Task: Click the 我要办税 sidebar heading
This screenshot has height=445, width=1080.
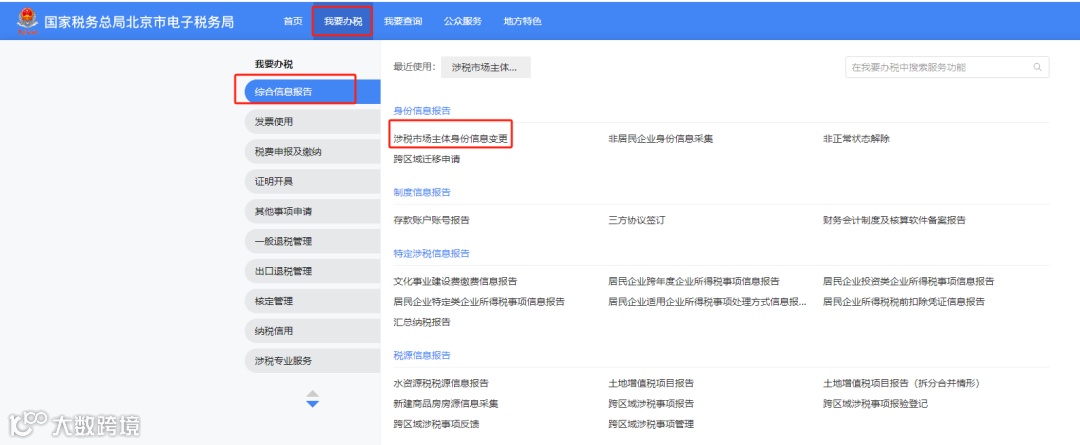Action: pyautogui.click(x=274, y=64)
